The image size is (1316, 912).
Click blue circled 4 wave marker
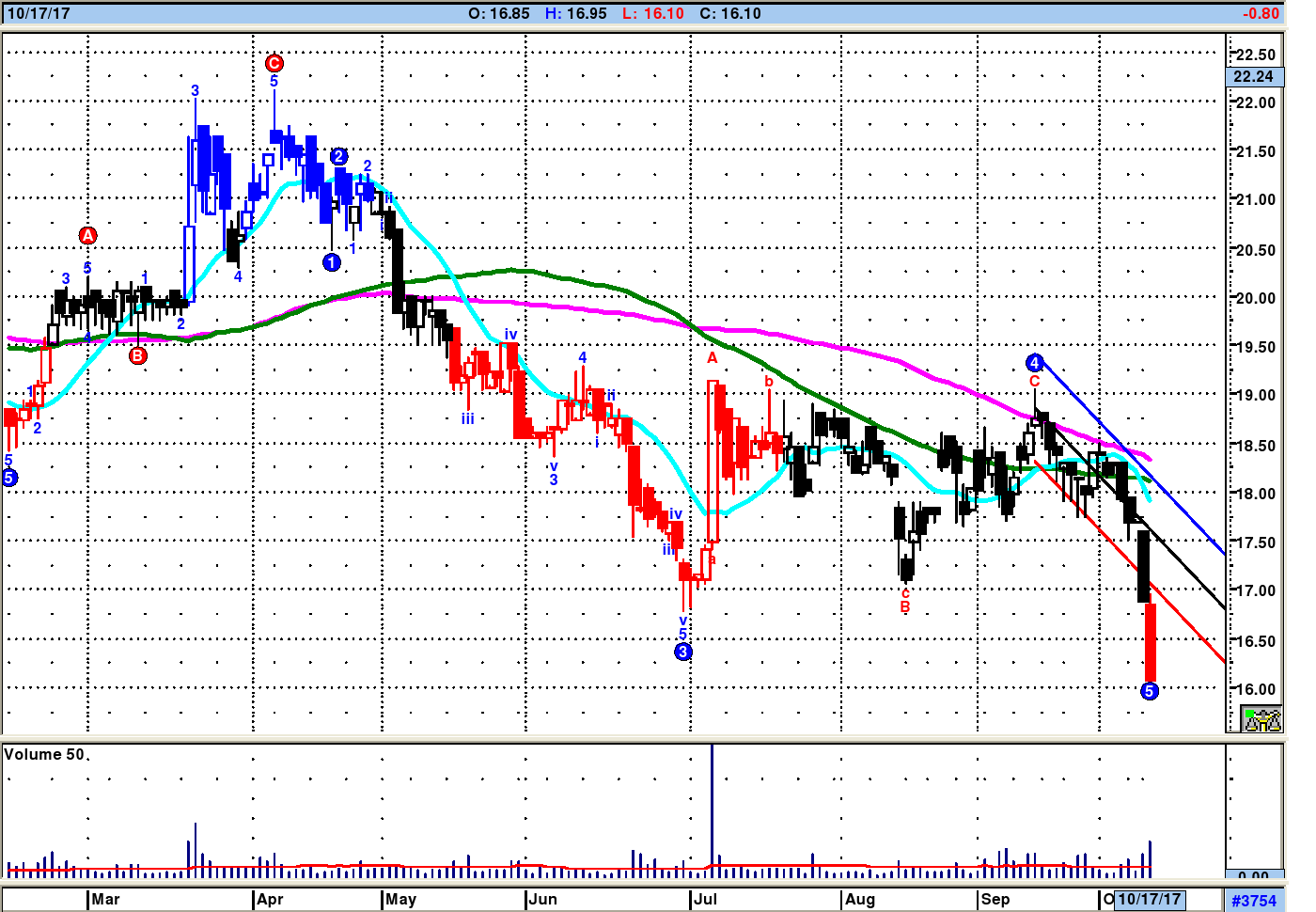(1035, 363)
